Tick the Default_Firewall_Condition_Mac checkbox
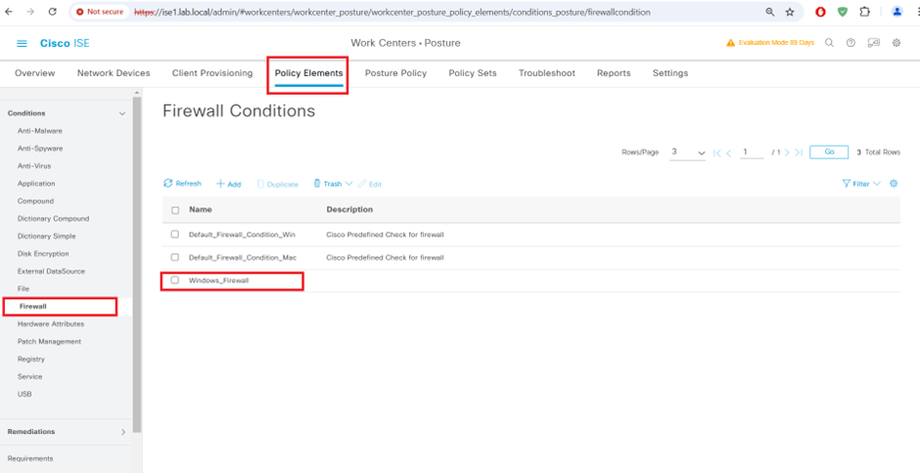 click(175, 257)
